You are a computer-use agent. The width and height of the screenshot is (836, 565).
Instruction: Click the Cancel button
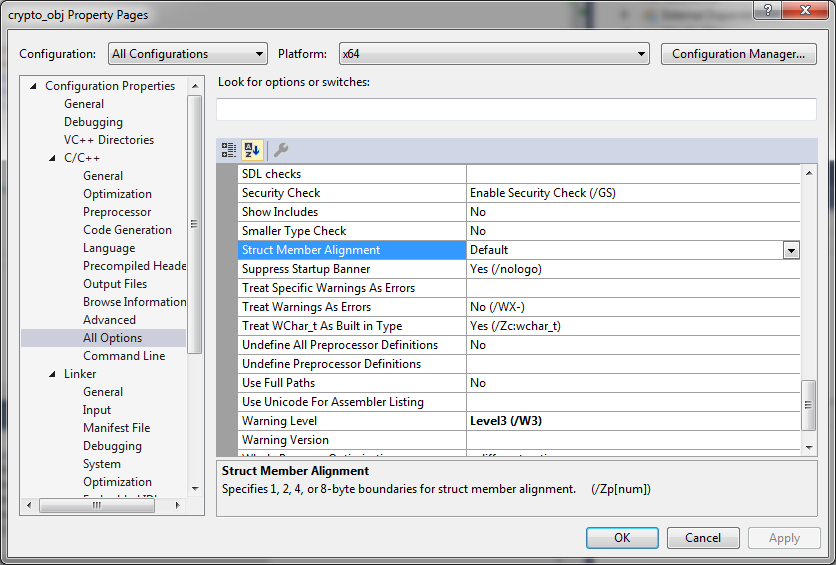703,537
